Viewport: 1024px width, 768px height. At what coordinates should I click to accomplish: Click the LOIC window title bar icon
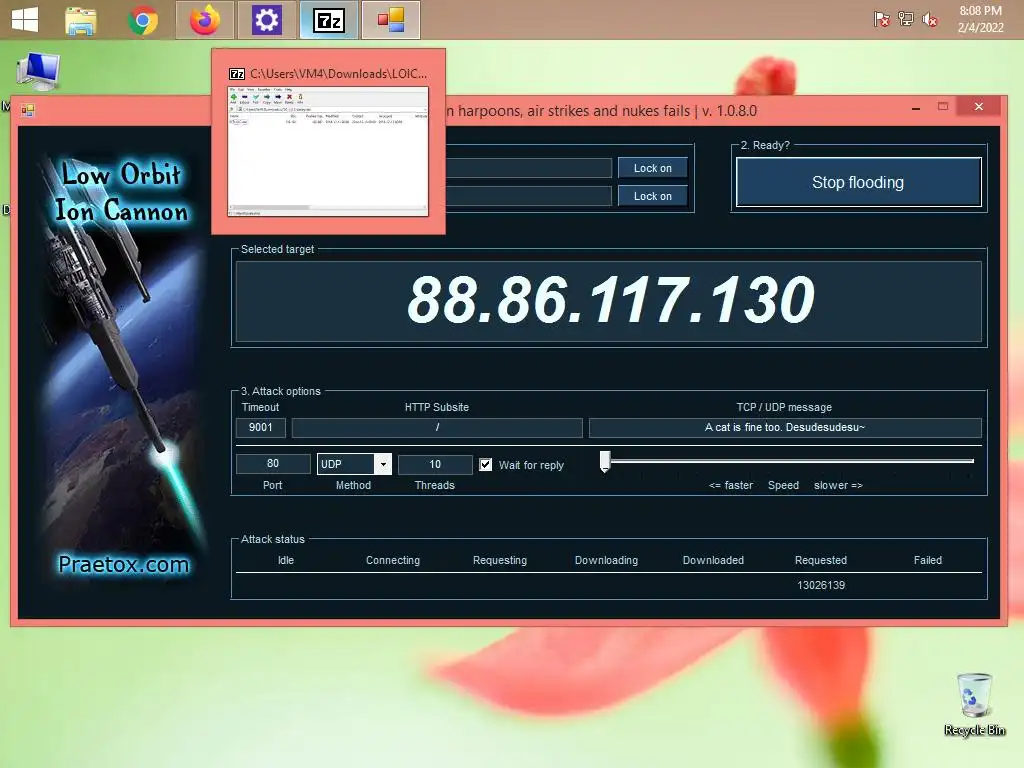click(x=27, y=110)
